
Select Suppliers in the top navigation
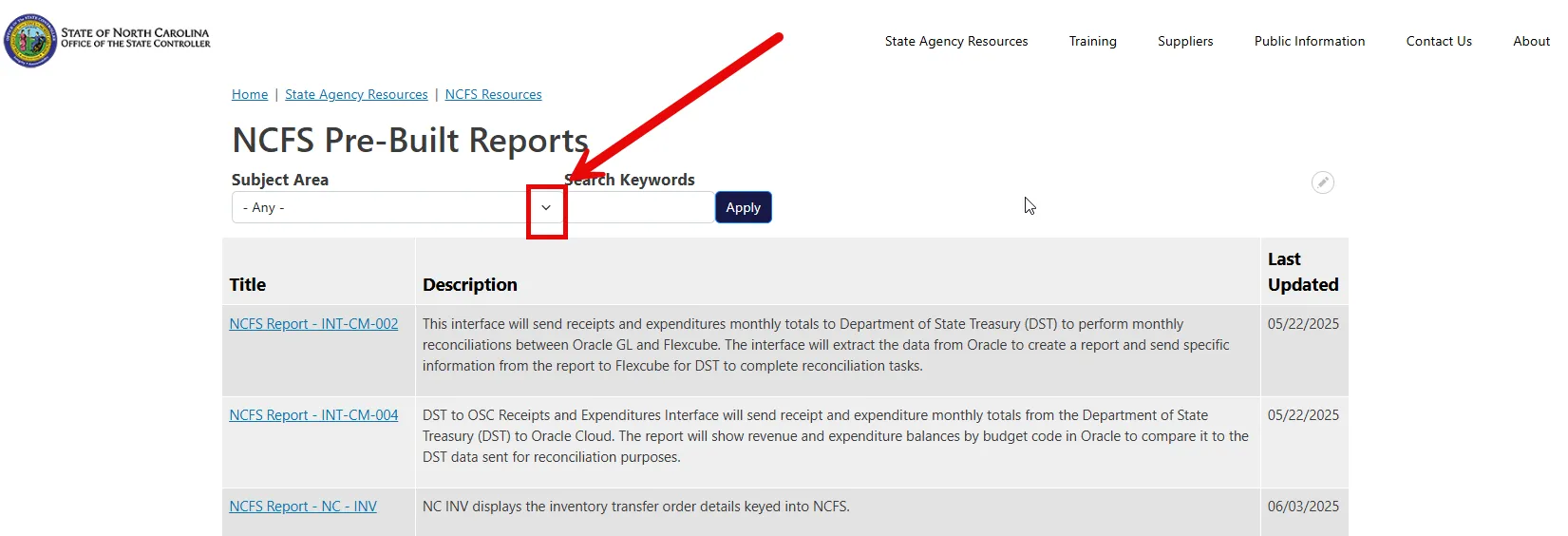click(1184, 41)
